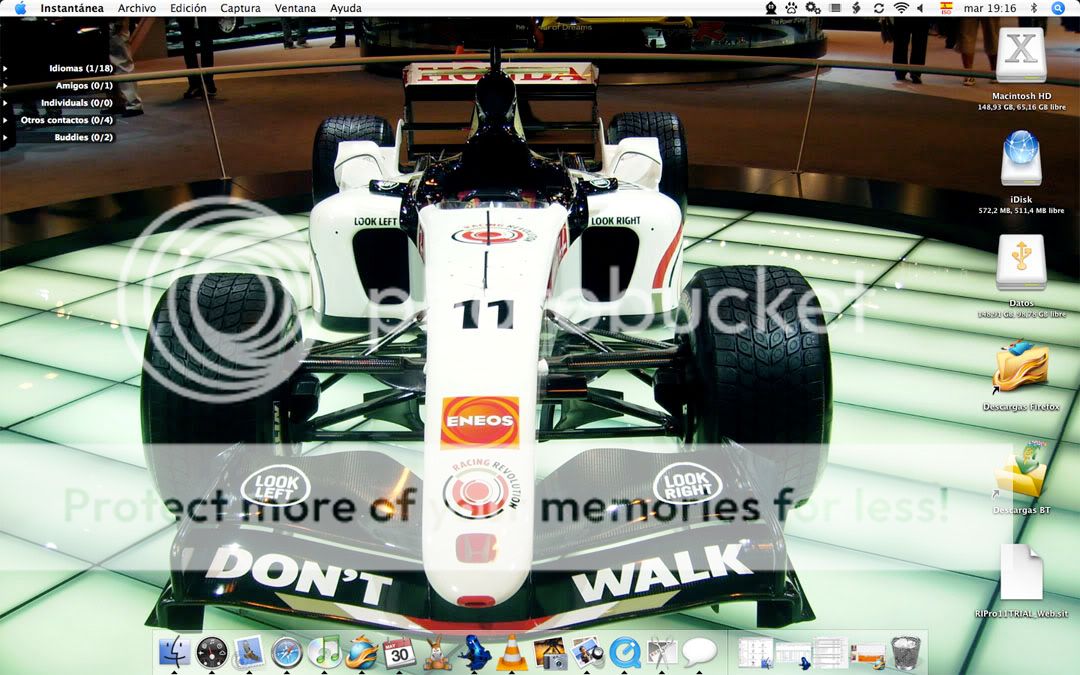Open the Archivo menu

[x=137, y=8]
